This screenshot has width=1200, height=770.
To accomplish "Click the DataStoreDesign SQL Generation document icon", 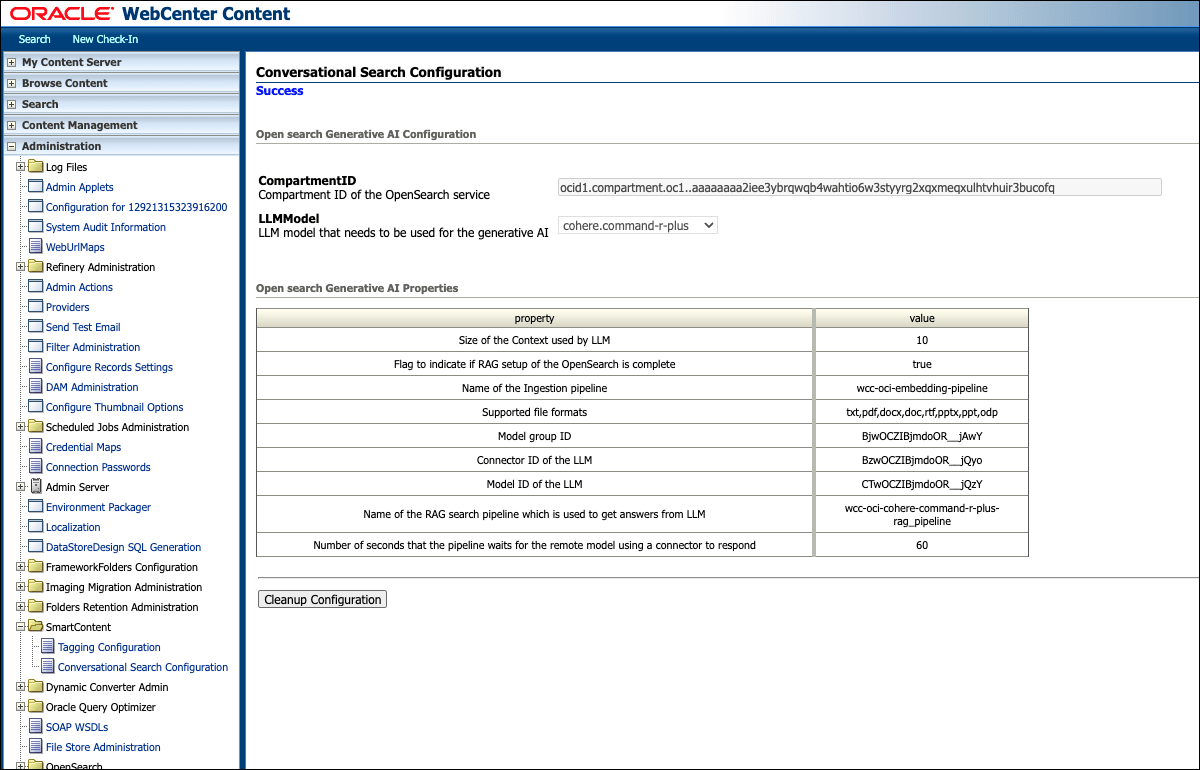I will coord(36,547).
